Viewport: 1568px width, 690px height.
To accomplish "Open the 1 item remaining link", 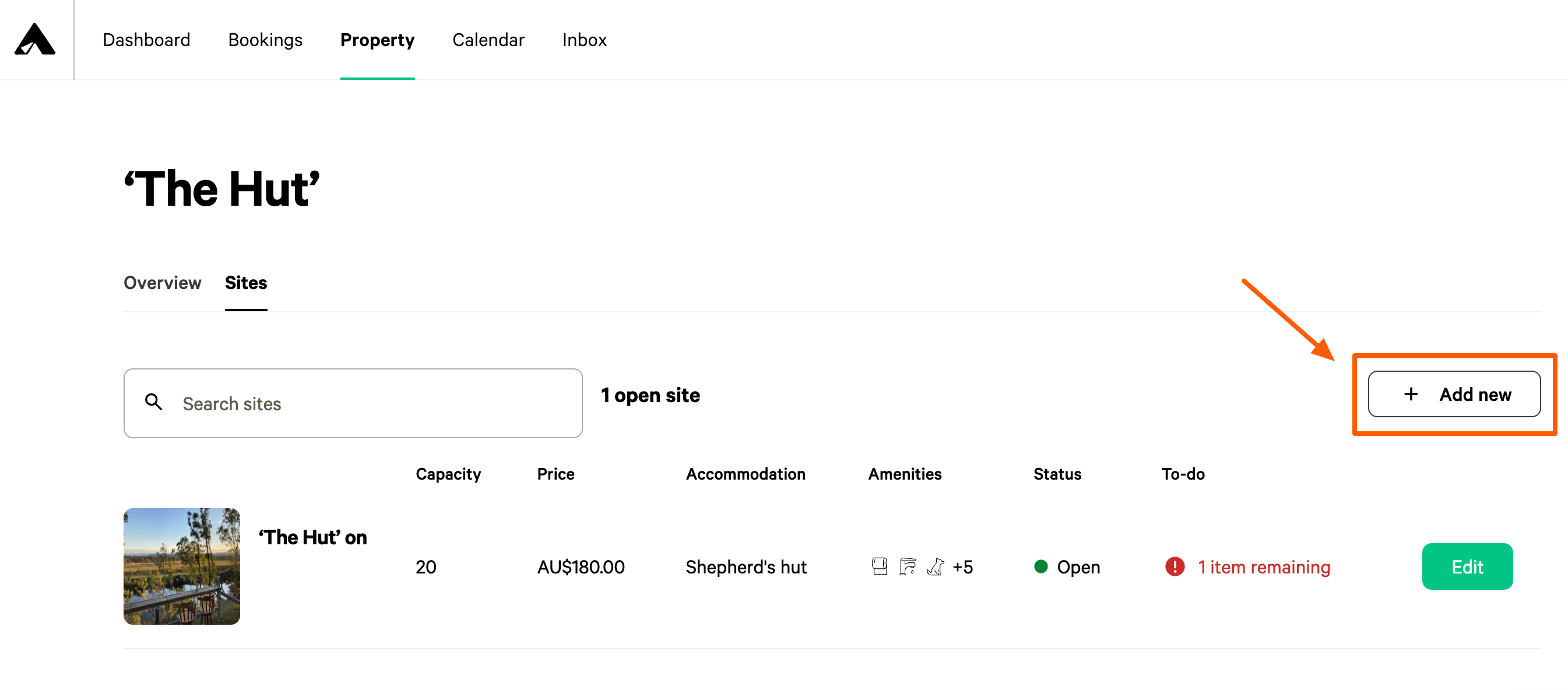I will 1263,566.
